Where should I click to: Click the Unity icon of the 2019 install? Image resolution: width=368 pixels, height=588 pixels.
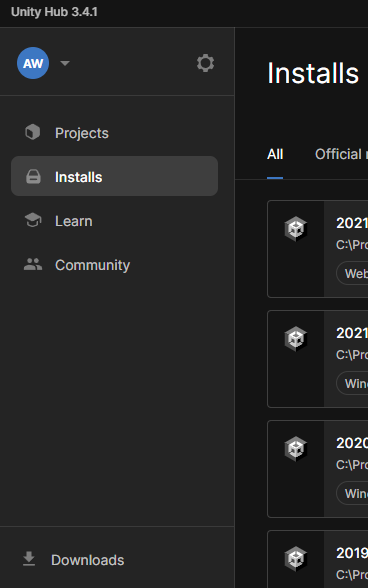pos(296,558)
